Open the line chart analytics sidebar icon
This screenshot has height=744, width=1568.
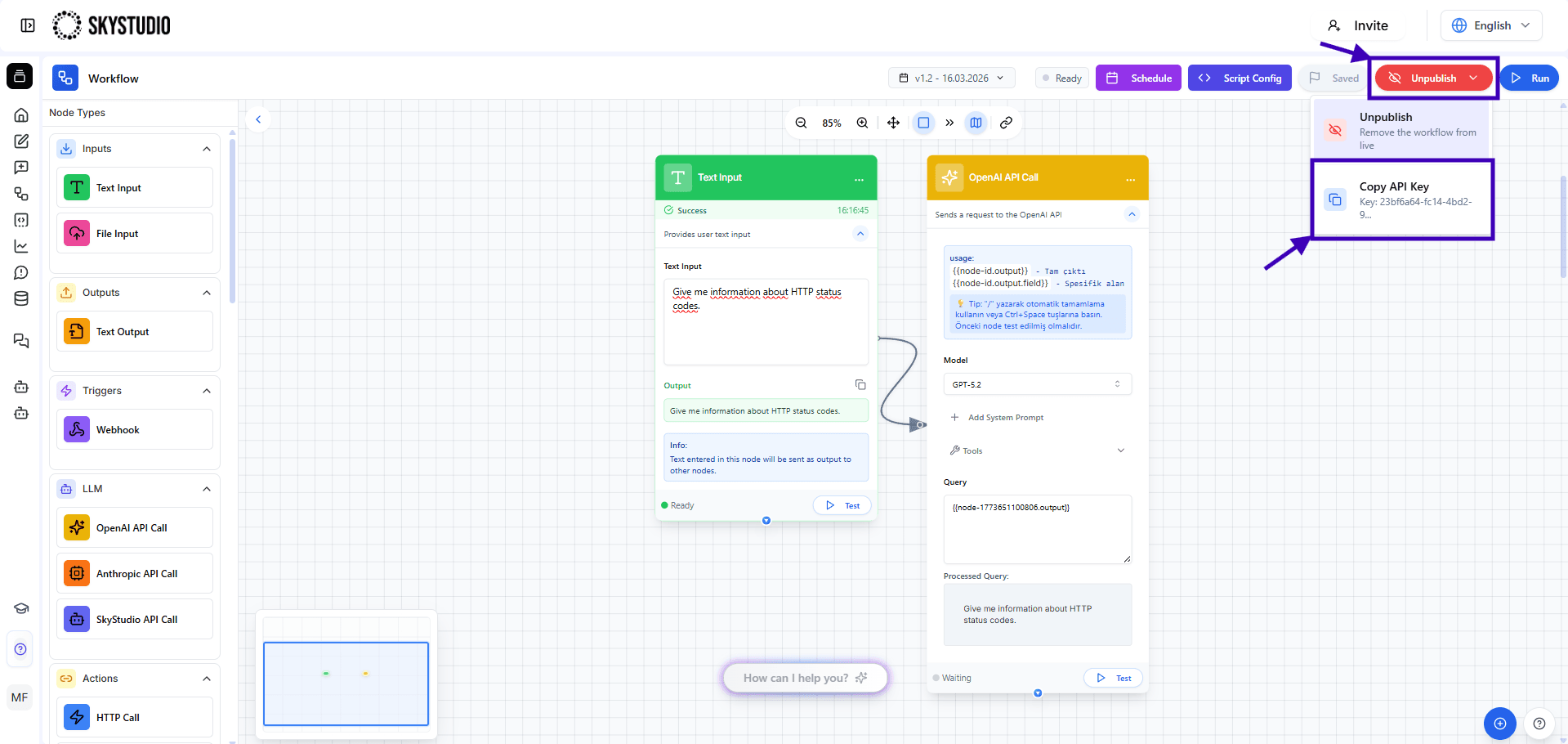point(21,246)
